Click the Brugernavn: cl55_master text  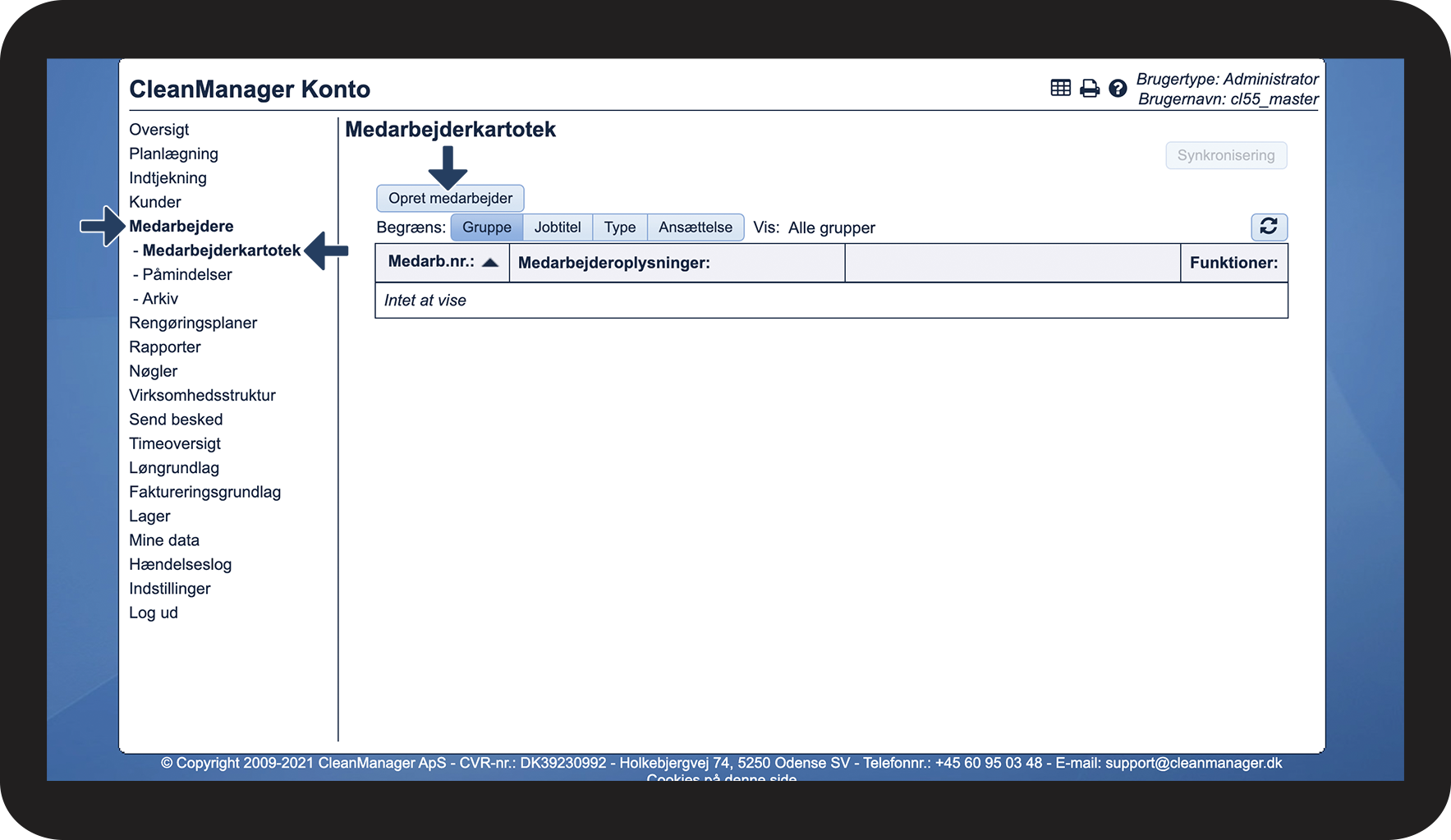pos(1228,99)
